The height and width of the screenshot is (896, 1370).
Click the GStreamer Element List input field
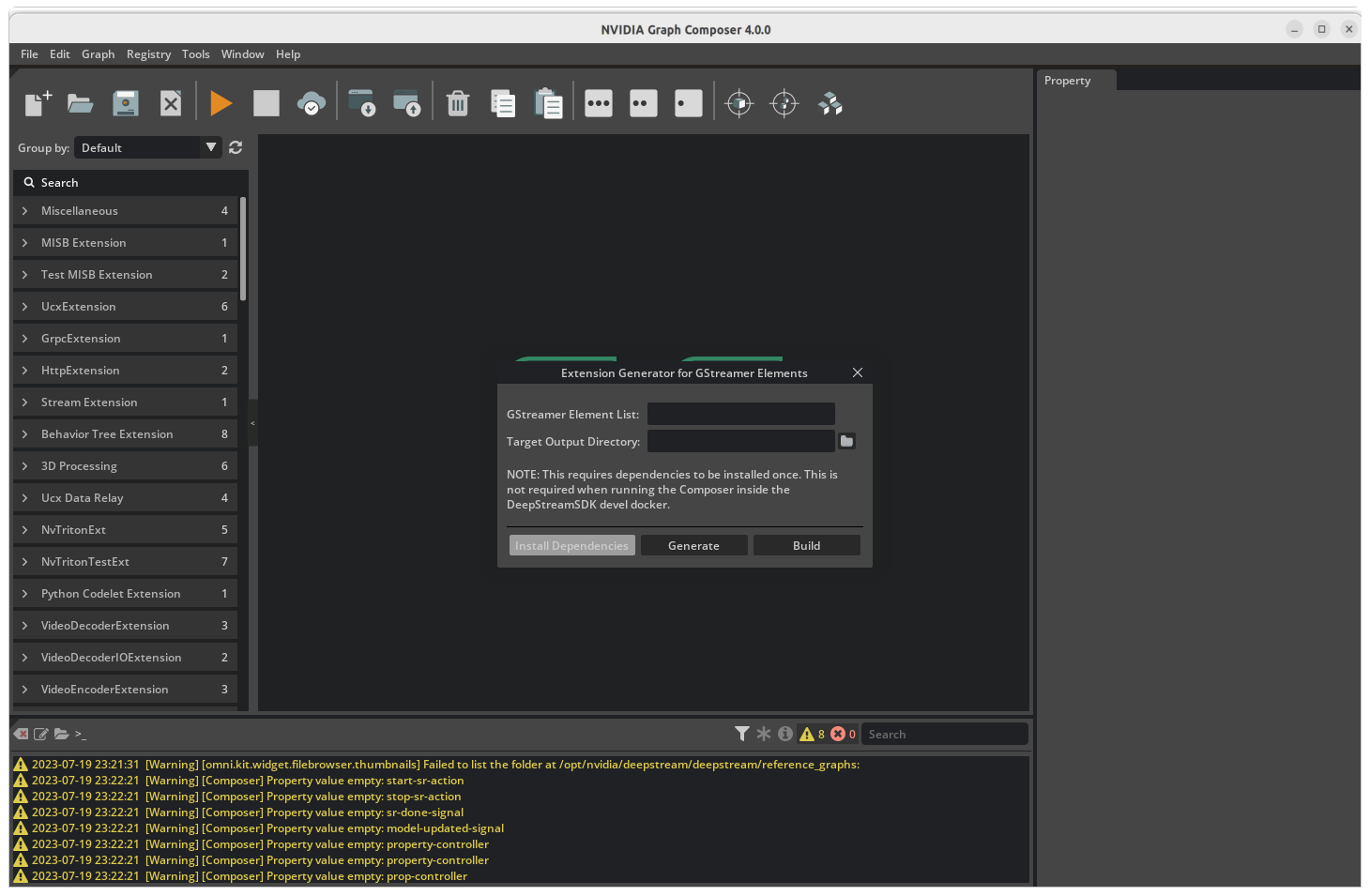point(740,414)
